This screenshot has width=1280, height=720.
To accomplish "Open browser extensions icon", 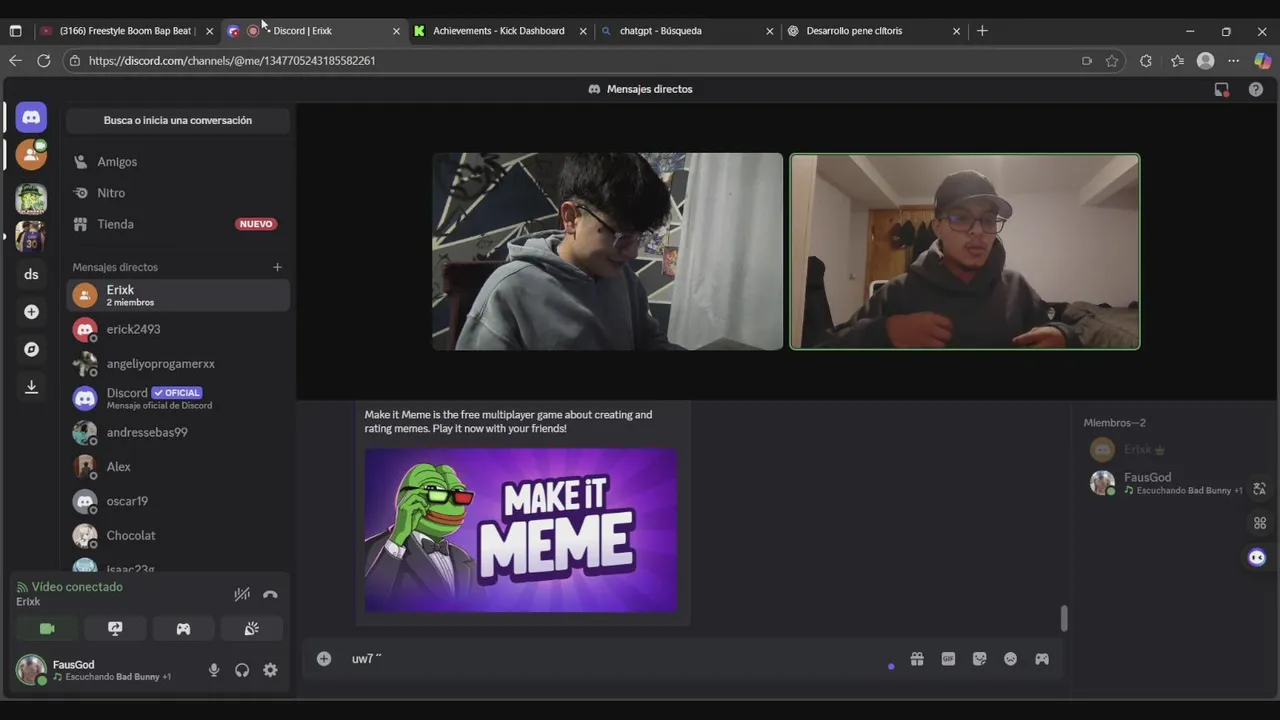I will 1146,61.
